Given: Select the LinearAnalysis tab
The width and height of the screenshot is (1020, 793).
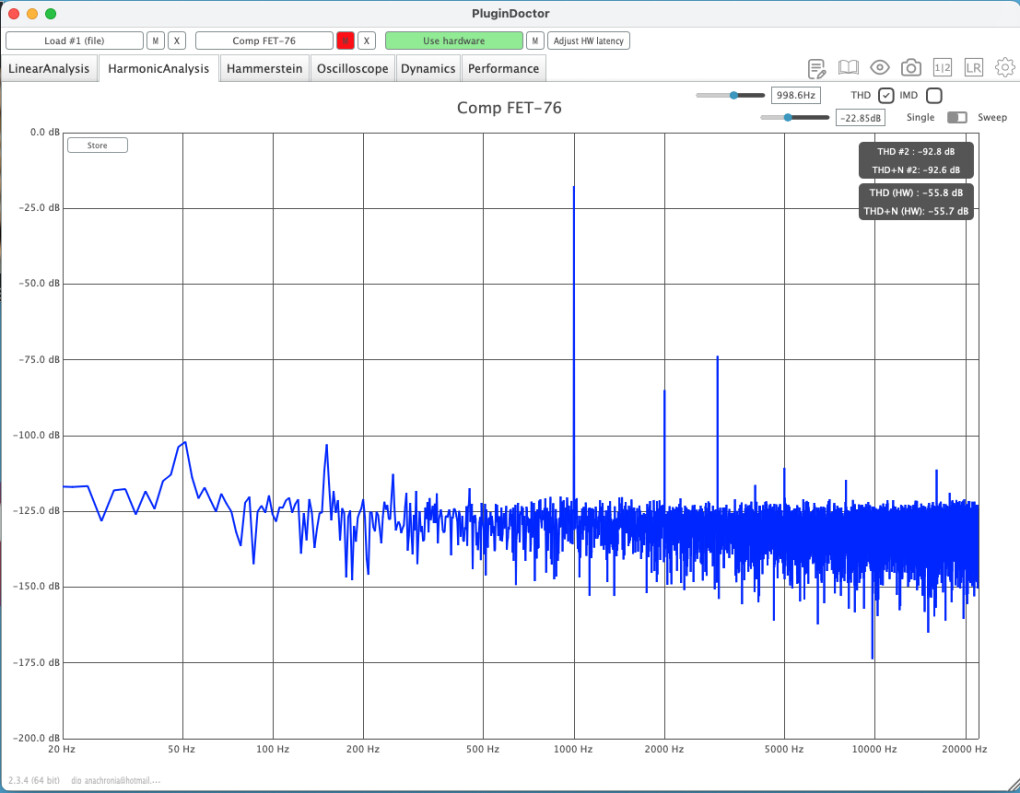Looking at the screenshot, I should (x=49, y=69).
